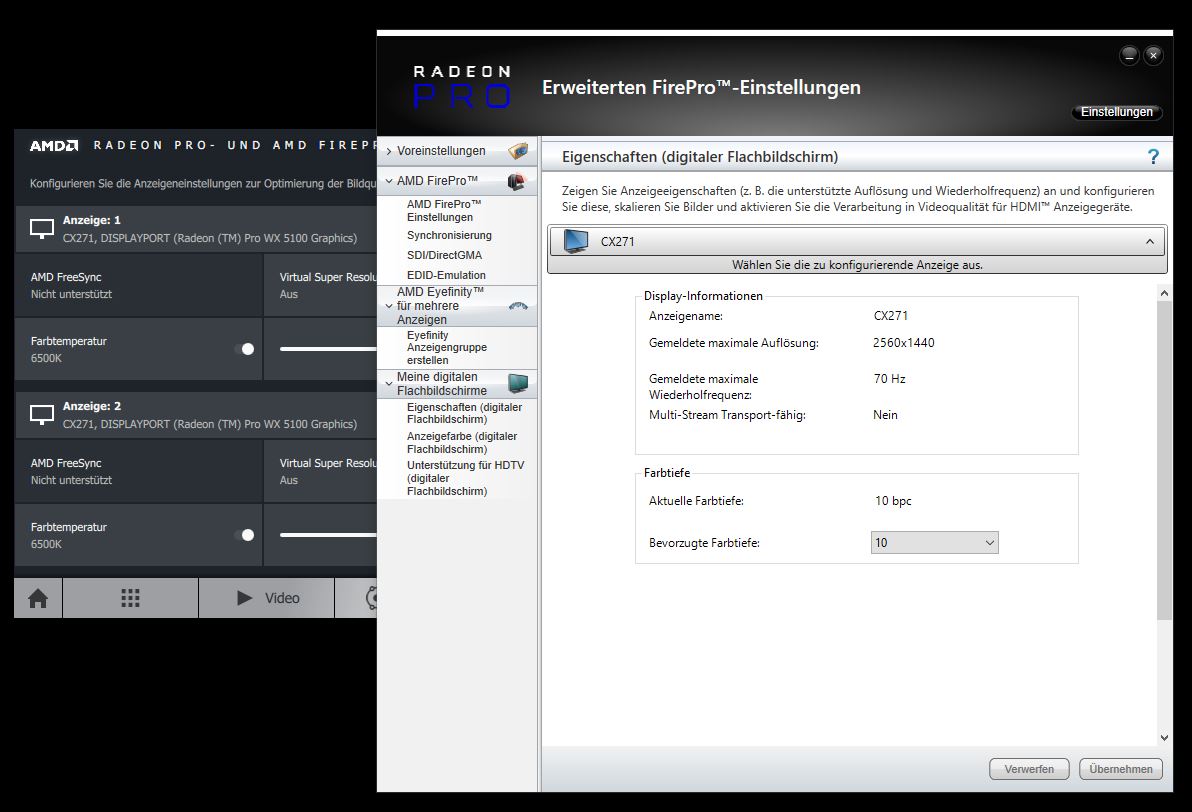Image resolution: width=1192 pixels, height=812 pixels.
Task: Expand the Voreinstellungen section
Action: tap(389, 151)
